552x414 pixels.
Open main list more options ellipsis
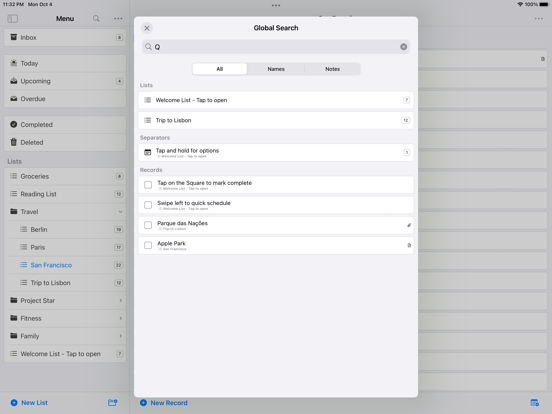tap(539, 18)
